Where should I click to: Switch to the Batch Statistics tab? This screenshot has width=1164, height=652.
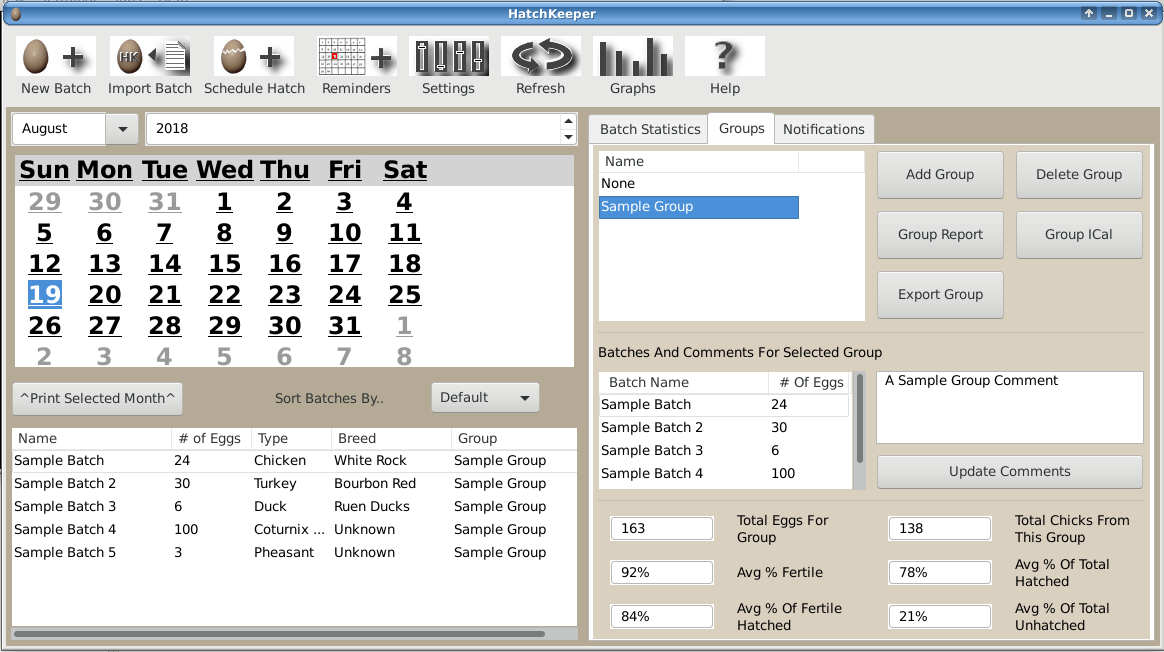click(x=648, y=128)
